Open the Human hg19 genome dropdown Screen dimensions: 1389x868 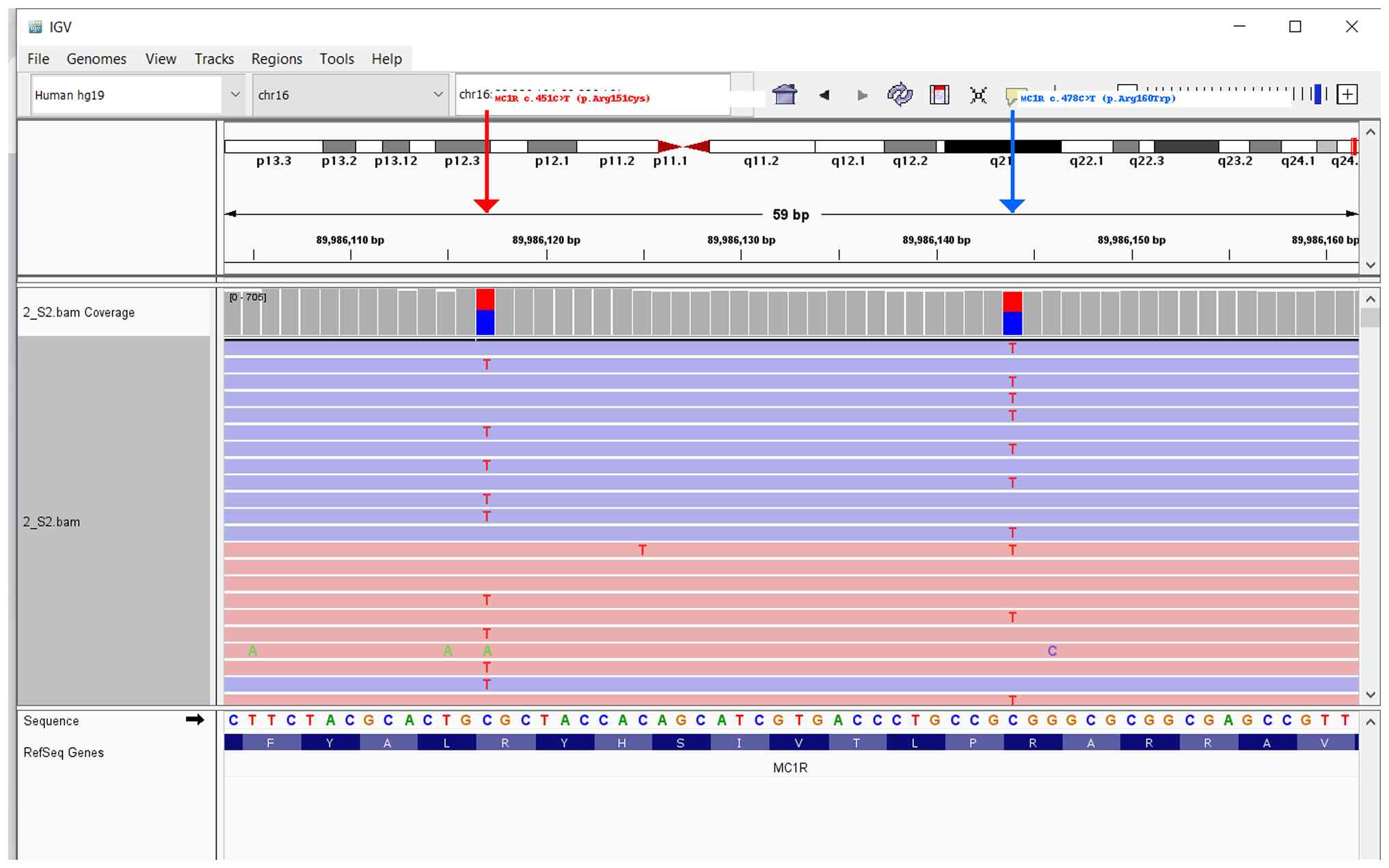click(x=234, y=94)
